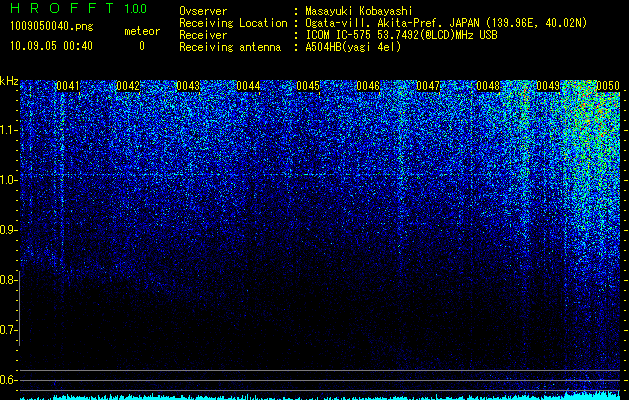The width and height of the screenshot is (629, 400).
Task: Select the 1.0 frequency axis label
Action: pyautogui.click(x=8, y=180)
